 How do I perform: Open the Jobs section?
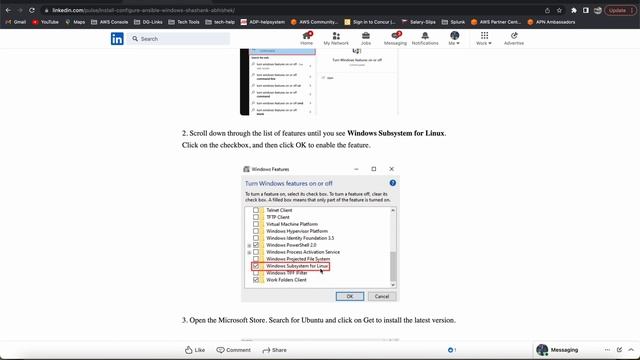(366, 38)
